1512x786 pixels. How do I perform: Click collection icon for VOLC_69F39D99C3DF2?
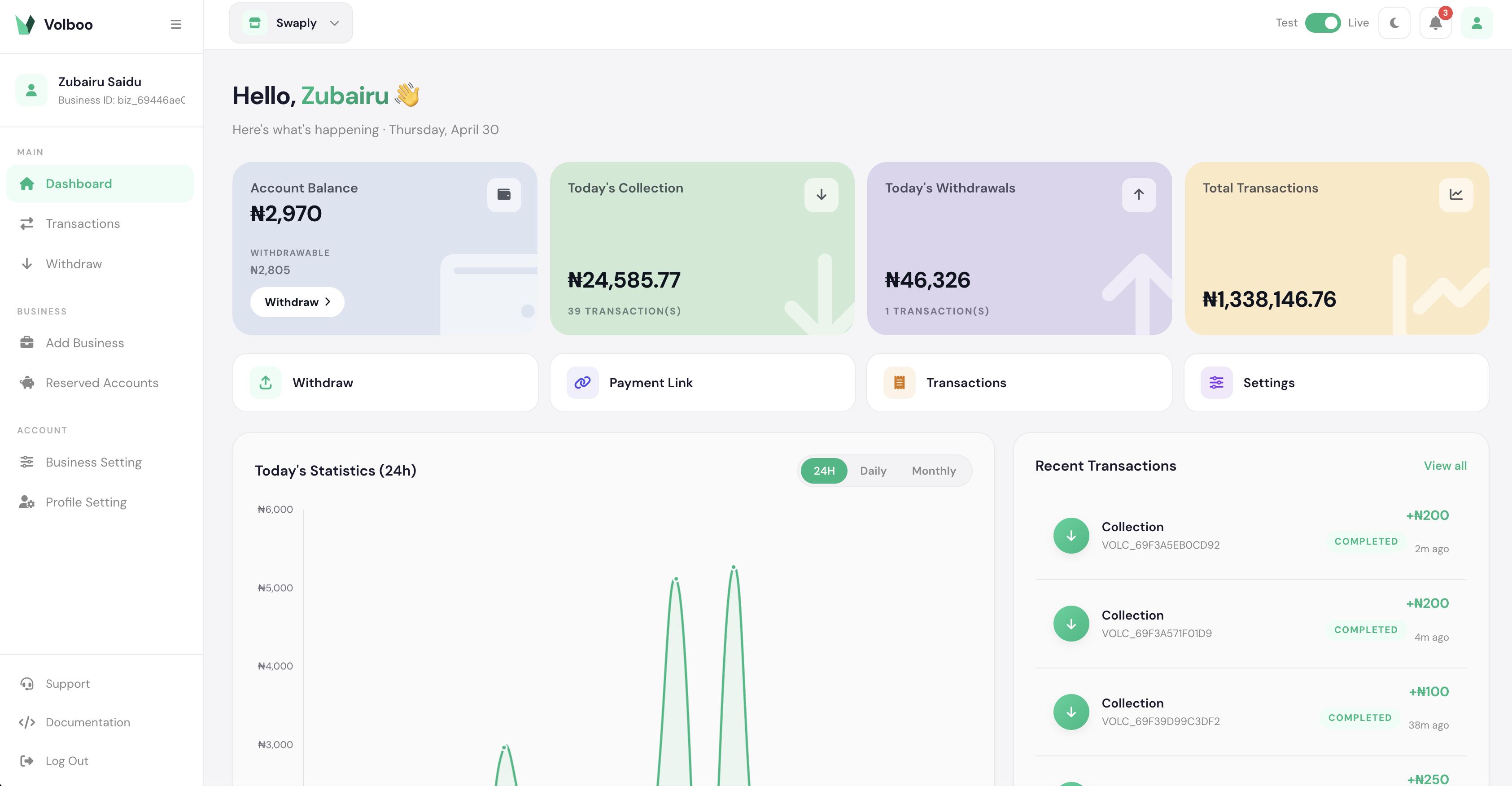[x=1071, y=712]
